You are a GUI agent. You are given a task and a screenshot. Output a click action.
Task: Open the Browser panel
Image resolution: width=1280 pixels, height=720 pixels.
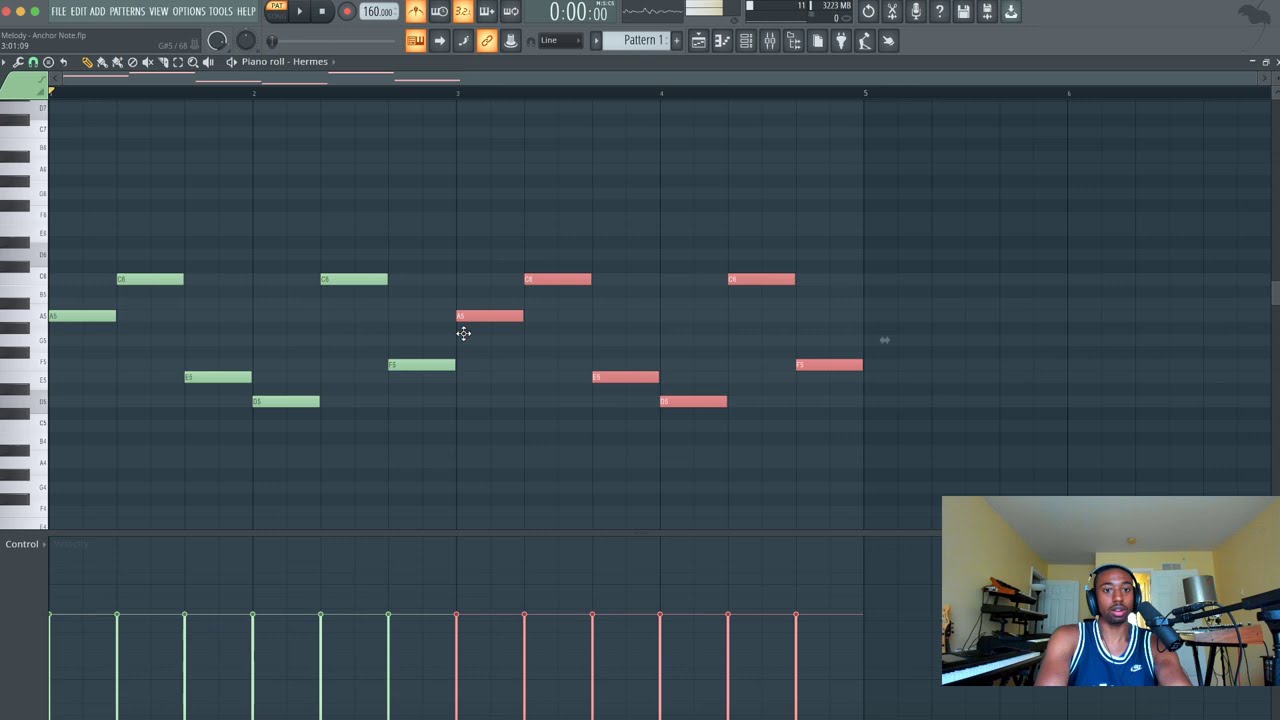pos(794,41)
